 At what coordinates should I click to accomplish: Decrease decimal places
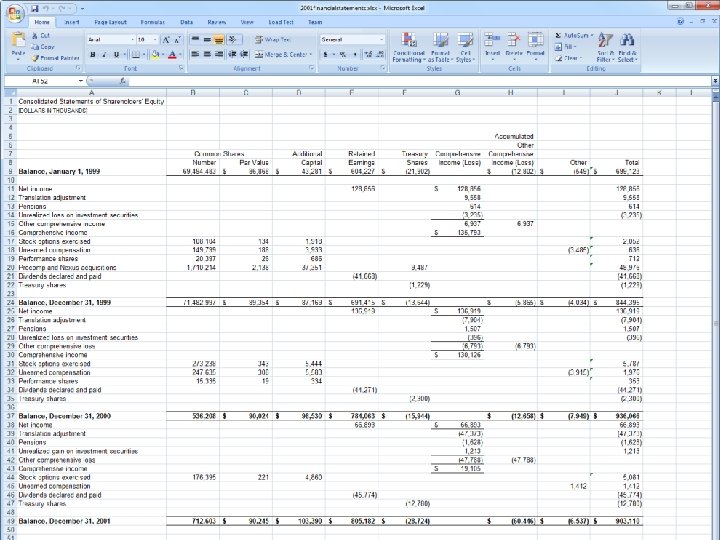(380, 54)
